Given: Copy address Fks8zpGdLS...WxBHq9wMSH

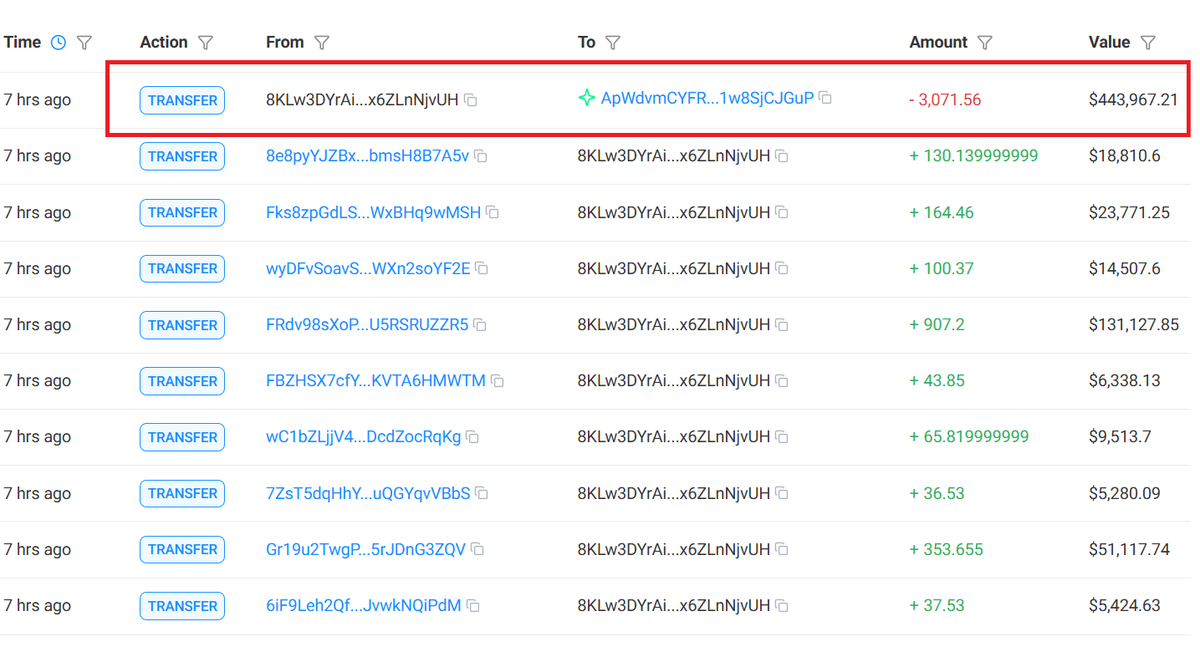Looking at the screenshot, I should [493, 213].
